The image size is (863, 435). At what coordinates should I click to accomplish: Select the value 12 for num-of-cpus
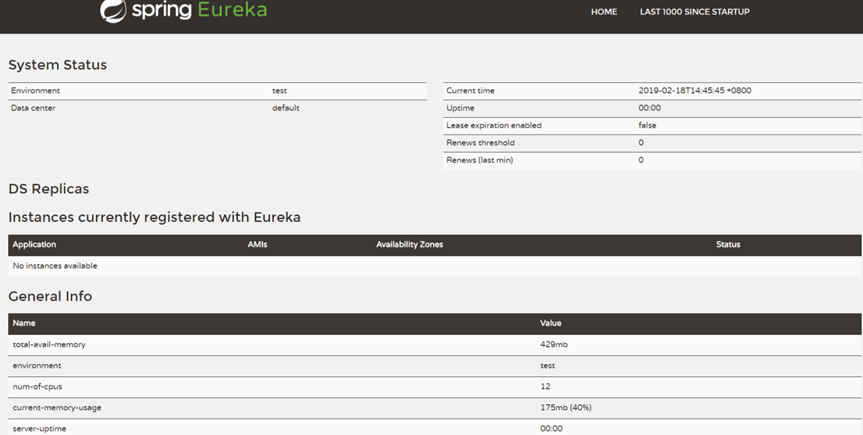click(545, 387)
